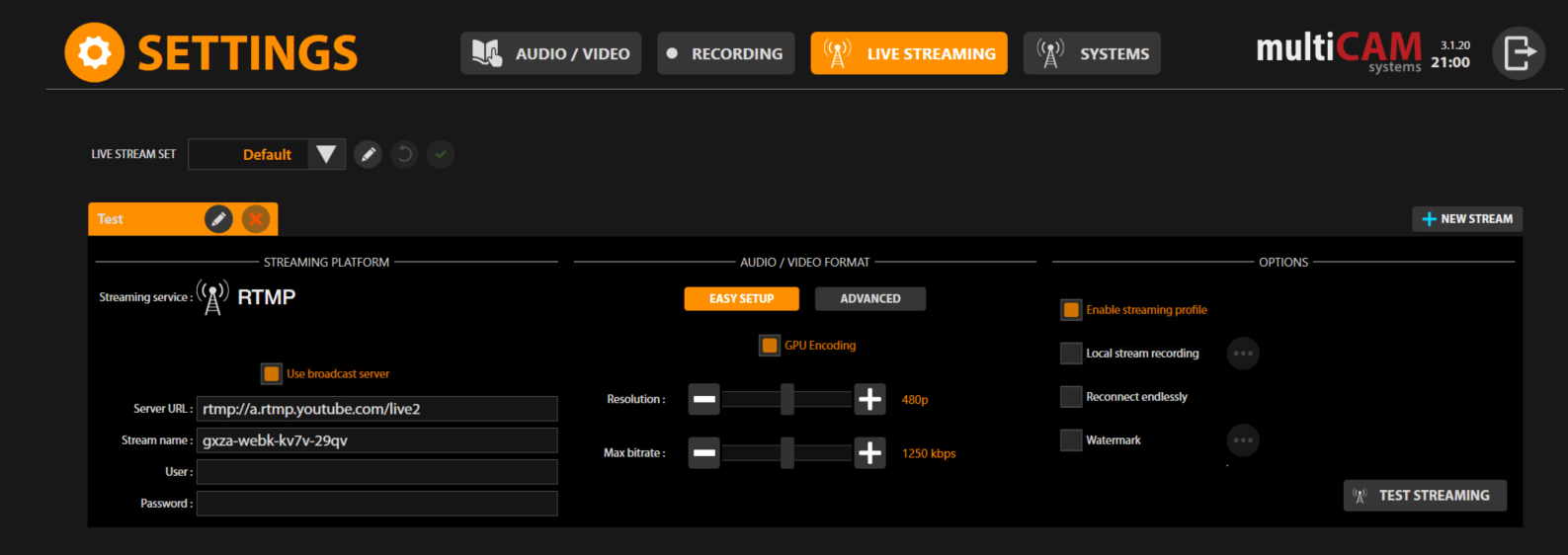Click the multiCAM systems logo
The width and height of the screenshot is (1568, 555).
(x=1339, y=51)
